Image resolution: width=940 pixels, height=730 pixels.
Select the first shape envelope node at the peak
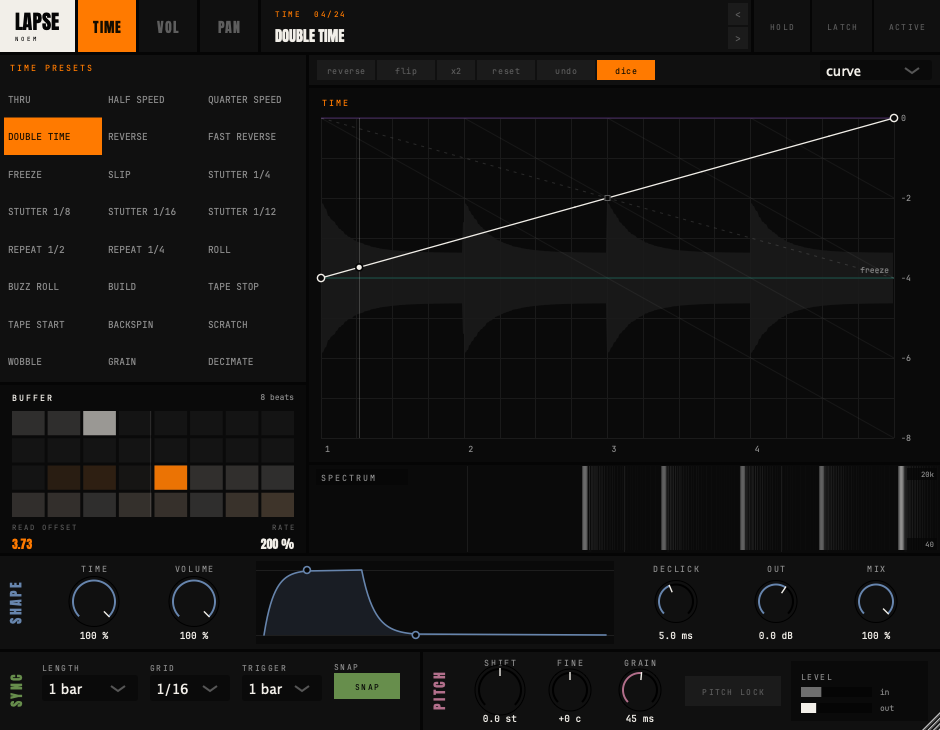pyautogui.click(x=307, y=570)
